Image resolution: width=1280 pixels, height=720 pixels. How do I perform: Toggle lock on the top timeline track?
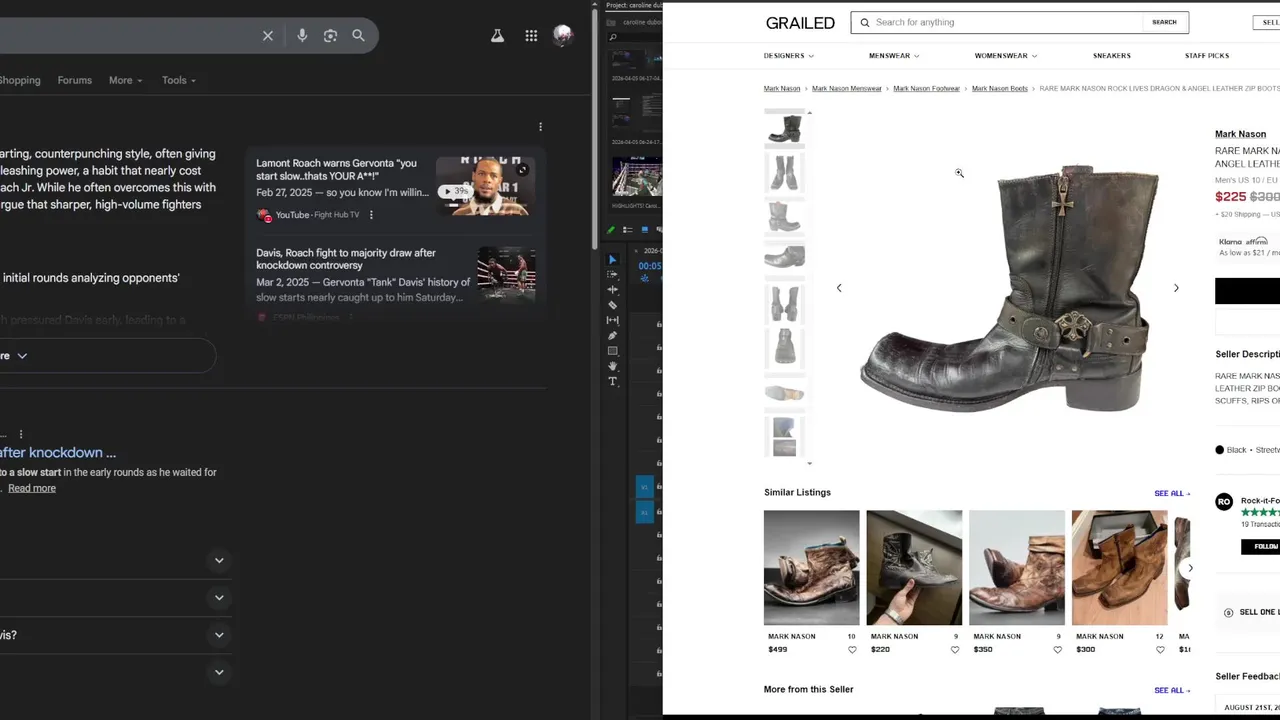tap(660, 325)
